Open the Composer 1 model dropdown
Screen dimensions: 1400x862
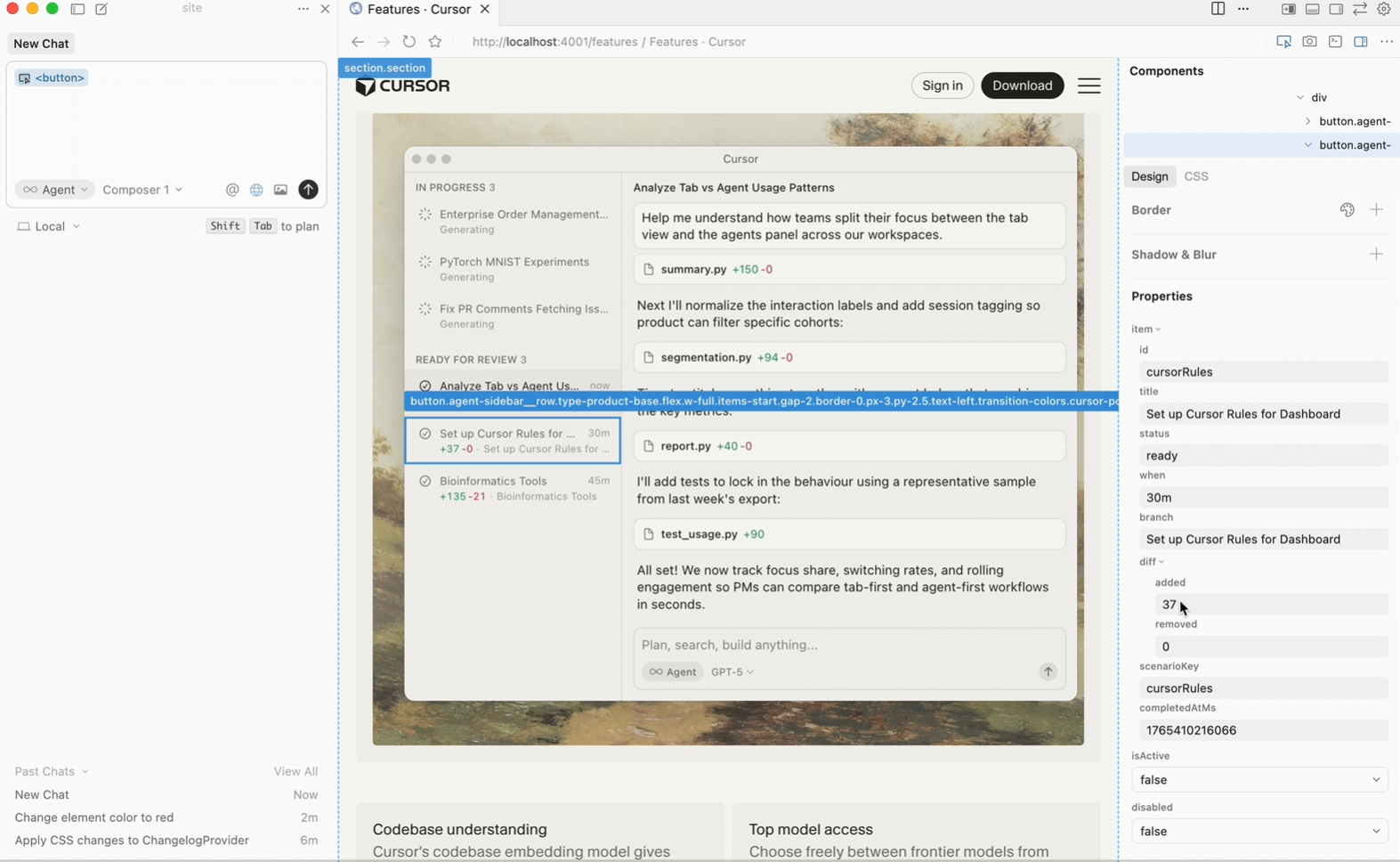pyautogui.click(x=142, y=190)
